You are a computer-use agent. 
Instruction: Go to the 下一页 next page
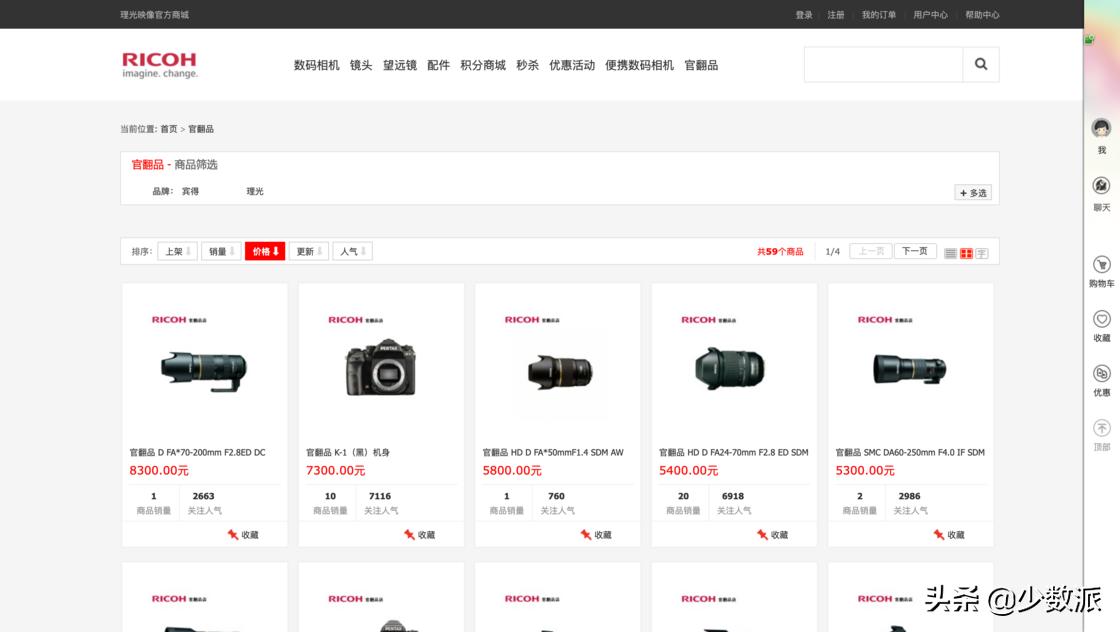point(914,251)
